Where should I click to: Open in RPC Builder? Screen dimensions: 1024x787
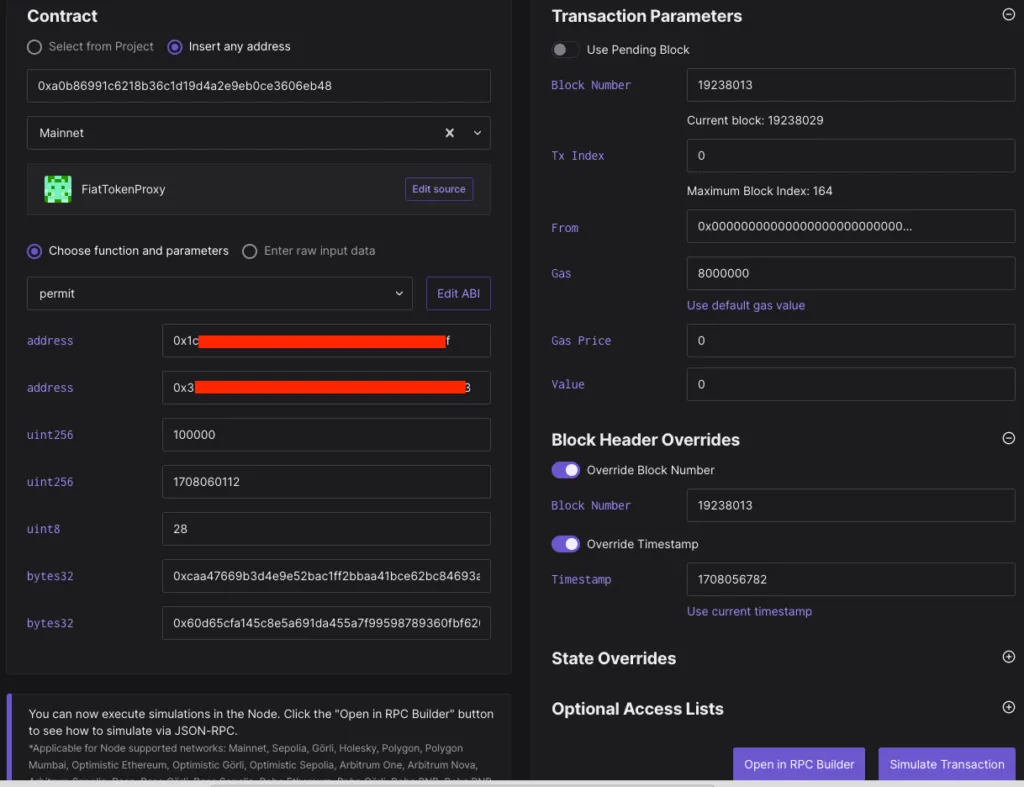tap(799, 764)
